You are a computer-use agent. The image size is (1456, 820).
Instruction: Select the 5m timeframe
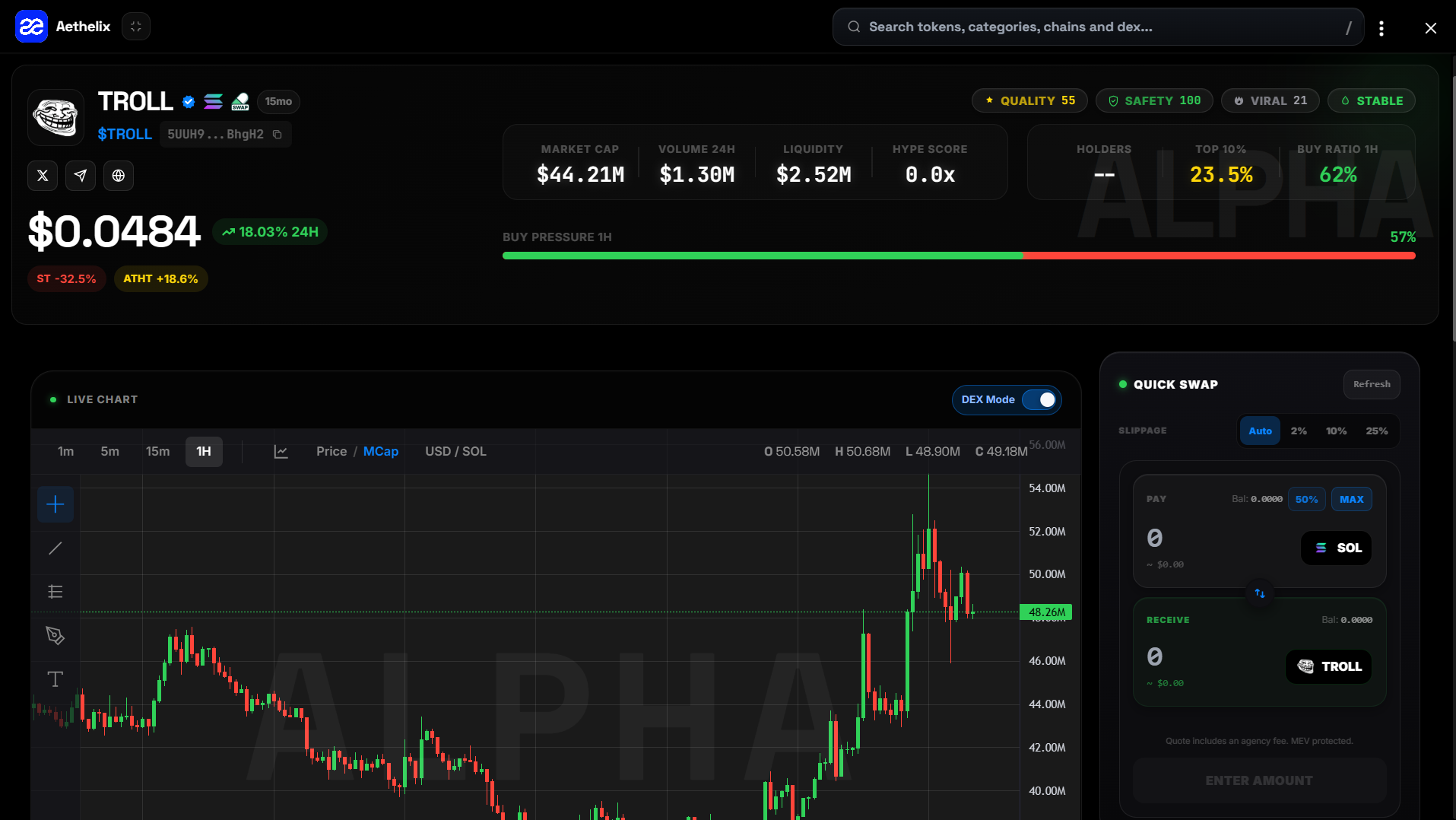point(110,452)
